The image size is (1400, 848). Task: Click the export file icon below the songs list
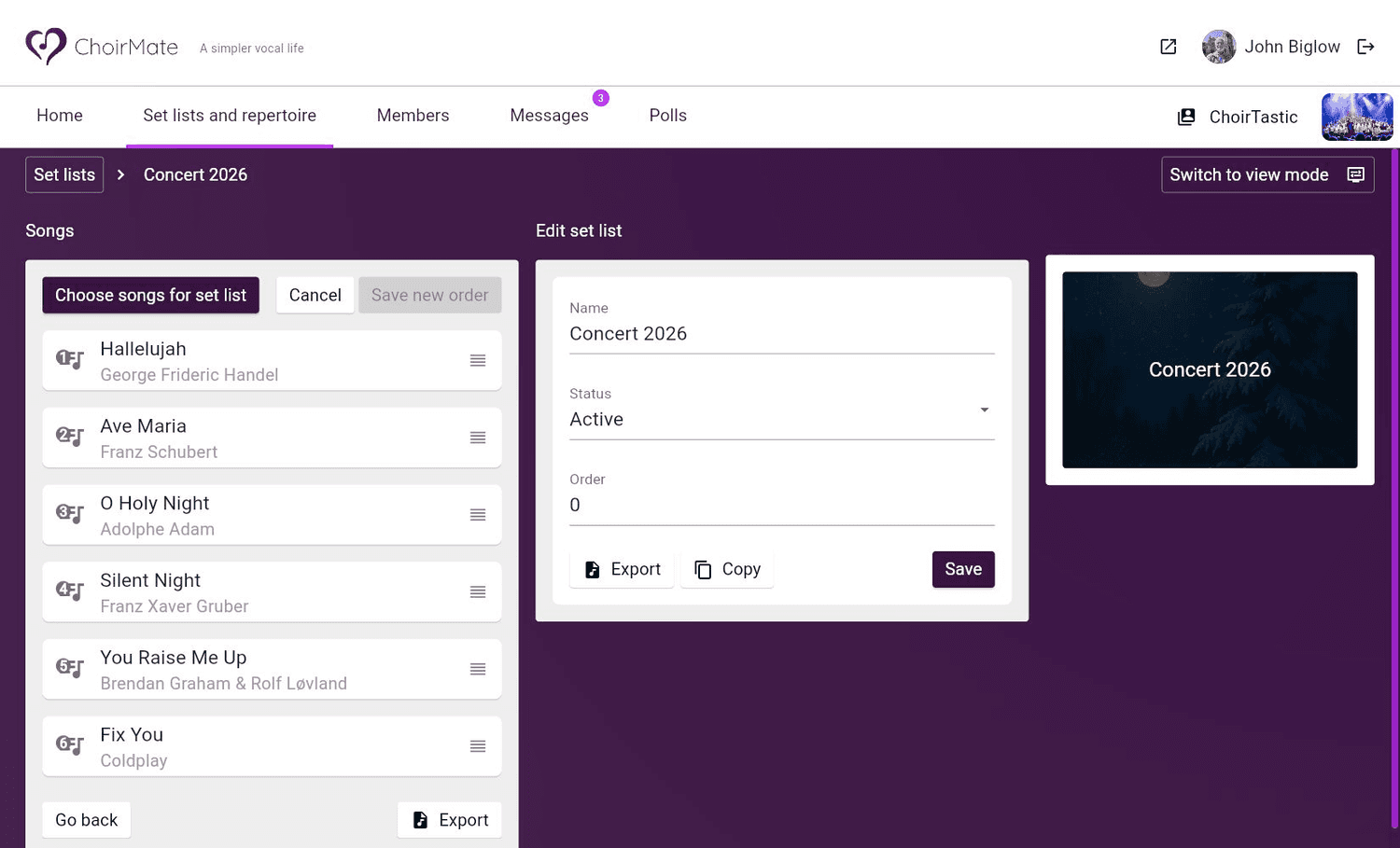pyautogui.click(x=420, y=820)
